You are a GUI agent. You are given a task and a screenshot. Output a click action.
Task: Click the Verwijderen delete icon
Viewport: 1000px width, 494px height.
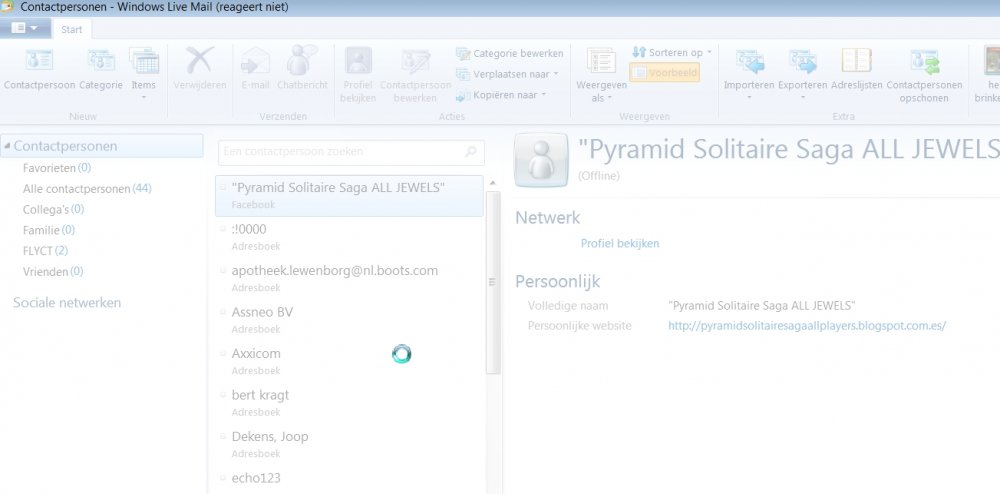200,61
